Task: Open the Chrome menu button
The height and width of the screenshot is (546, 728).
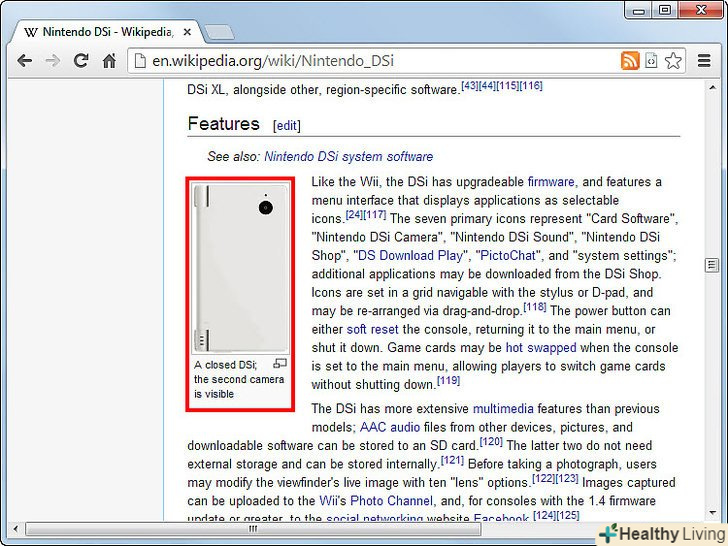Action: 704,61
